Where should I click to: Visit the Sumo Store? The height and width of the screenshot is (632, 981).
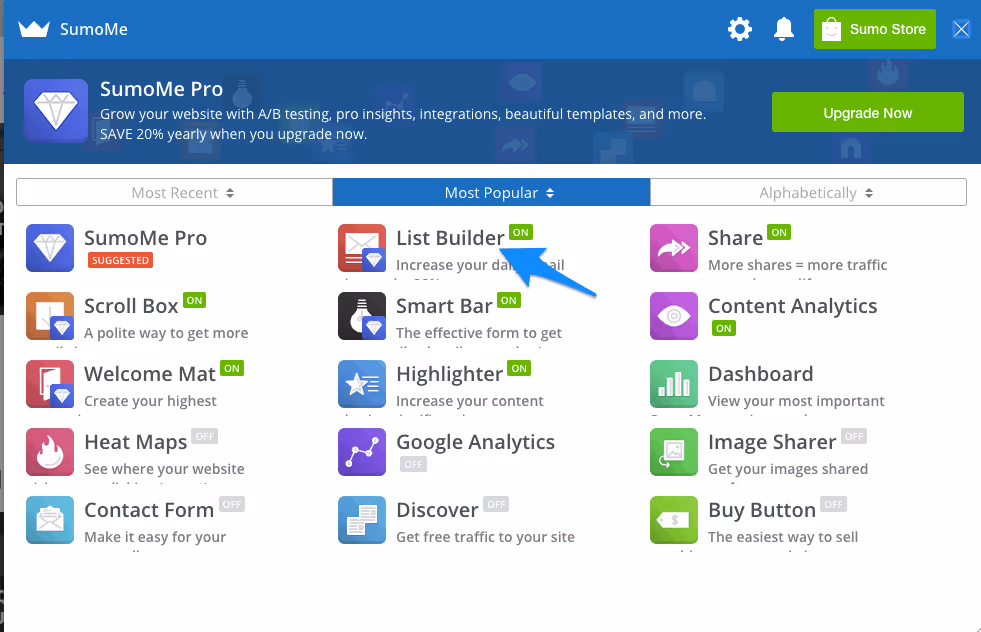874,29
